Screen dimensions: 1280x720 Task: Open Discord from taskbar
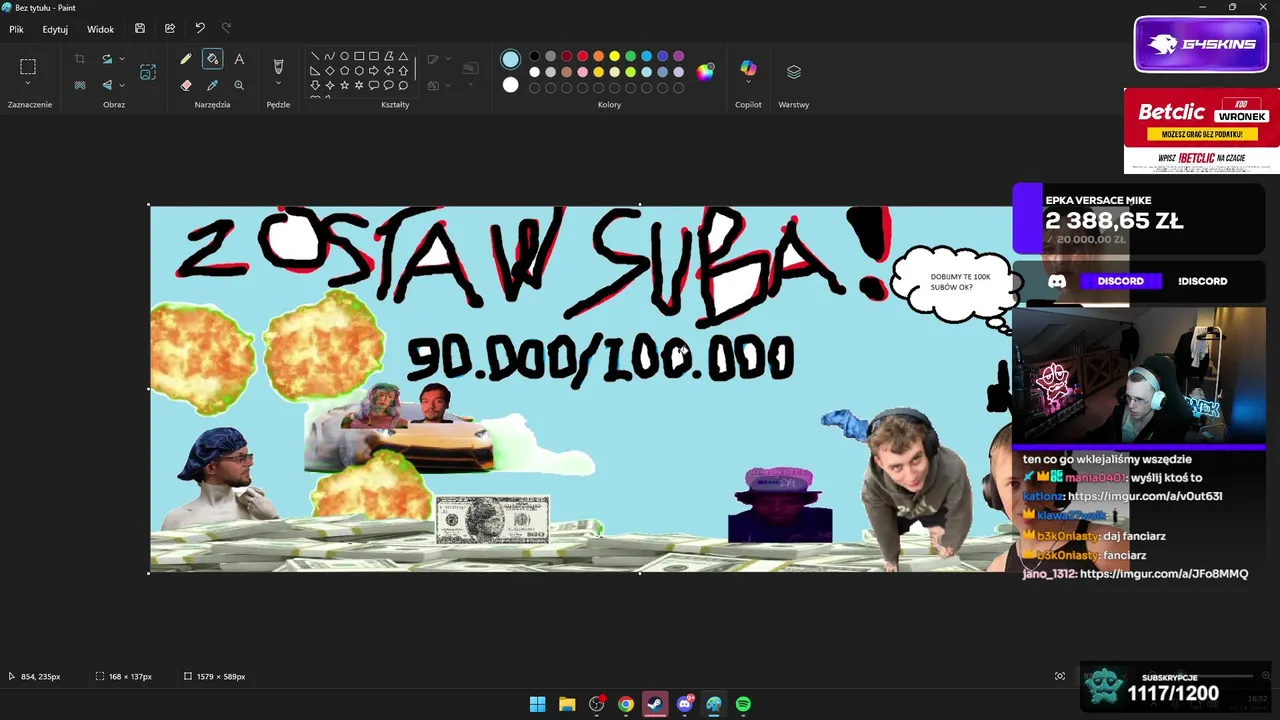[685, 704]
